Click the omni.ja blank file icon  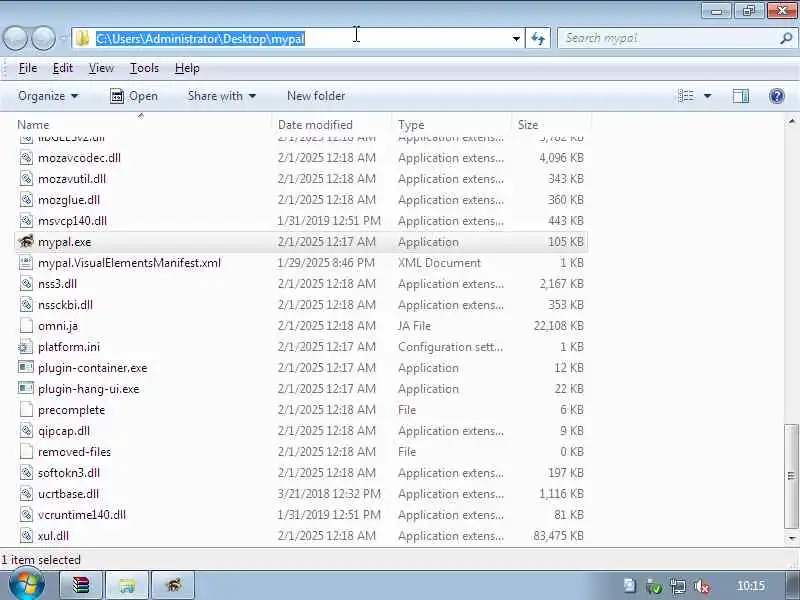tap(26, 326)
